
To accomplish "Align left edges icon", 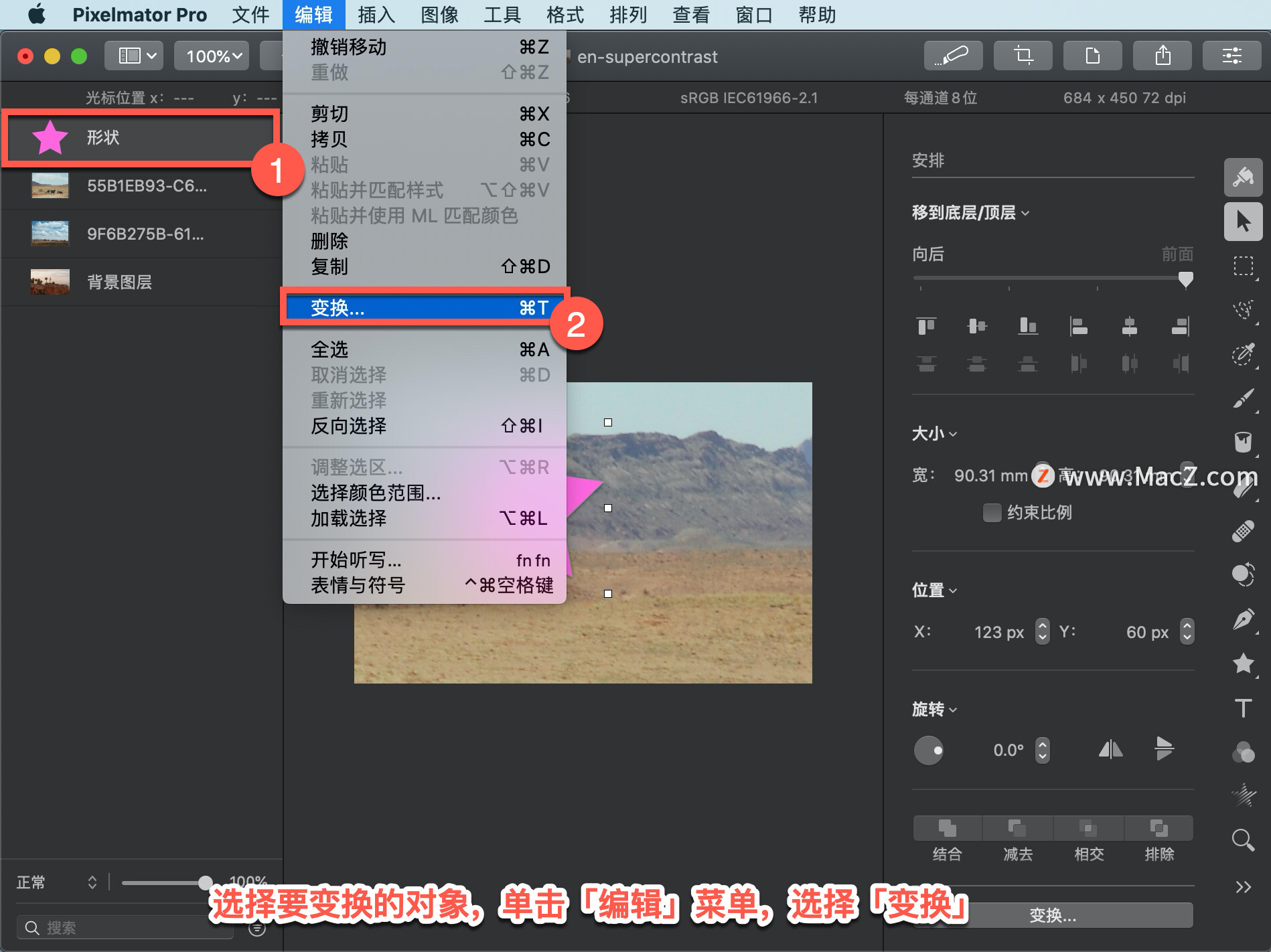I will (x=1079, y=326).
